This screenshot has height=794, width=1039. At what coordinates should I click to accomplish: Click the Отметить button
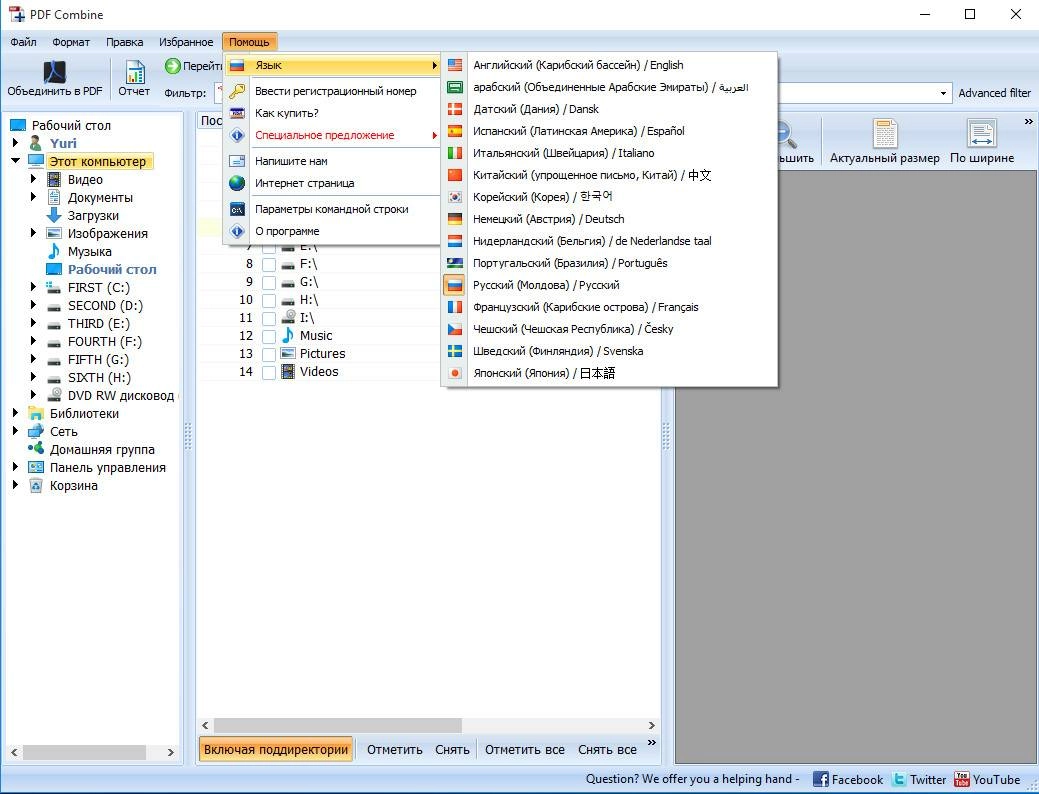click(394, 750)
